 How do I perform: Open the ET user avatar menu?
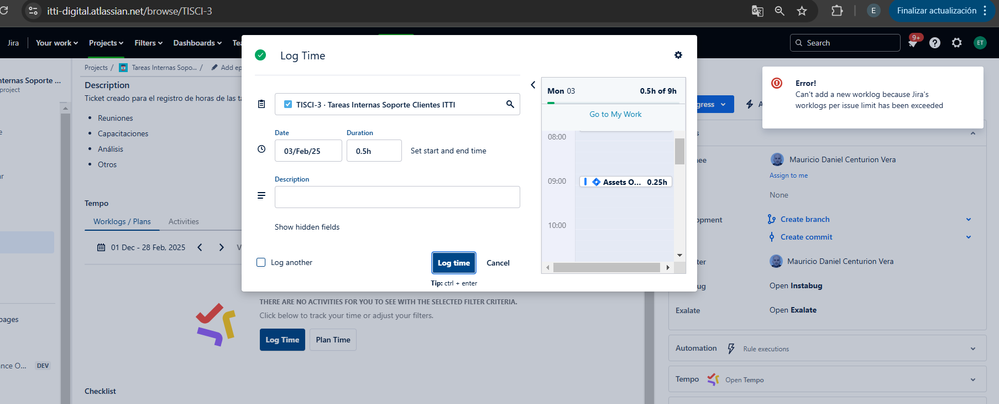tap(979, 43)
